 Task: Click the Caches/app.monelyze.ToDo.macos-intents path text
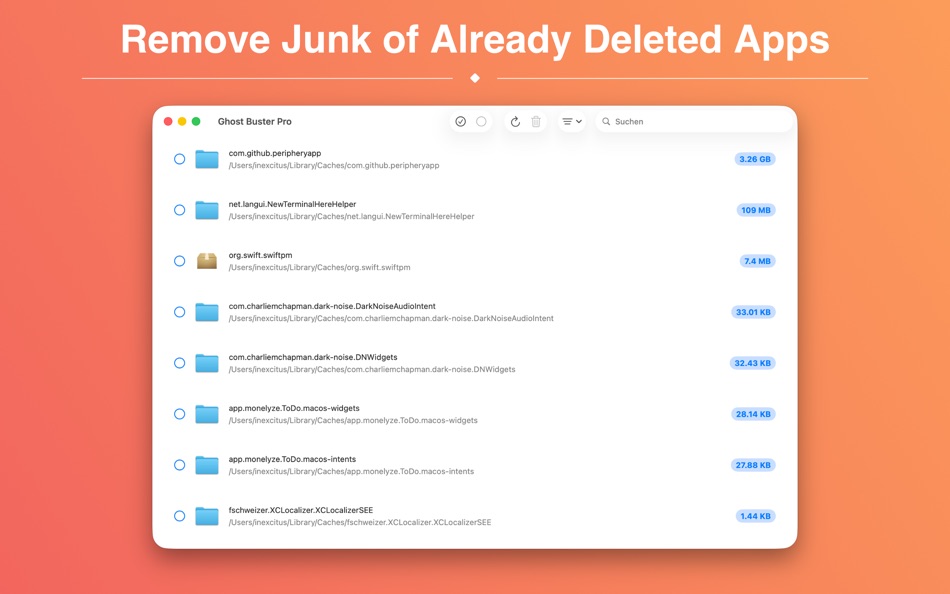pyautogui.click(x=351, y=472)
